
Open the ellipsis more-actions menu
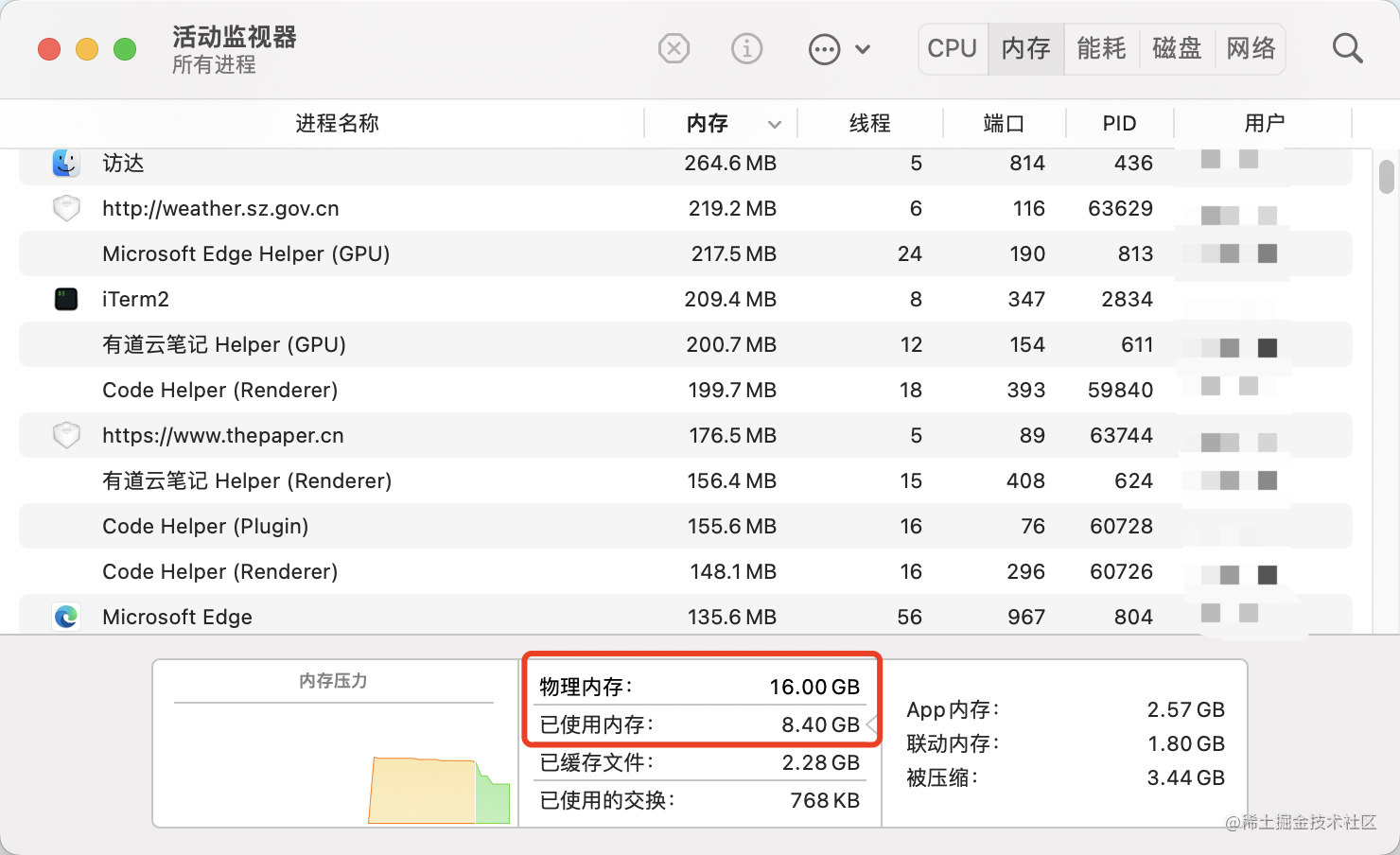pos(839,48)
